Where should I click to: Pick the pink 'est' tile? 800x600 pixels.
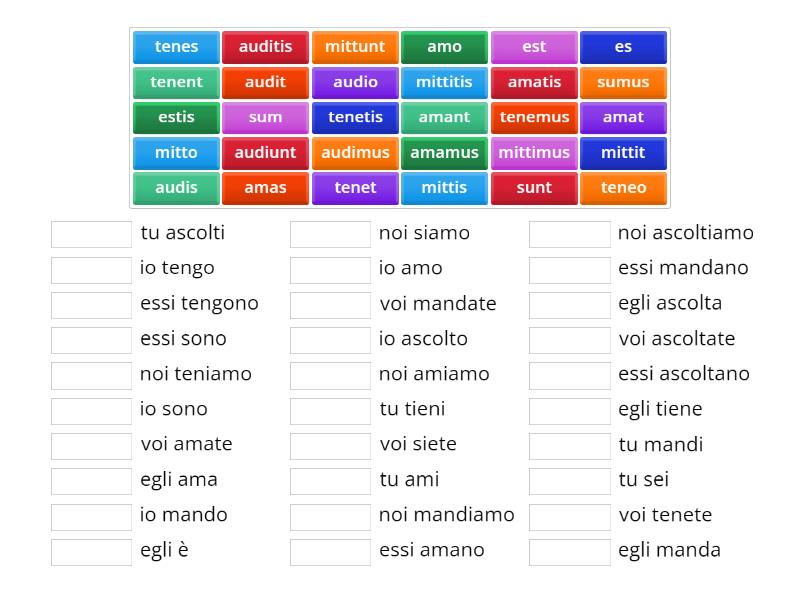point(534,46)
